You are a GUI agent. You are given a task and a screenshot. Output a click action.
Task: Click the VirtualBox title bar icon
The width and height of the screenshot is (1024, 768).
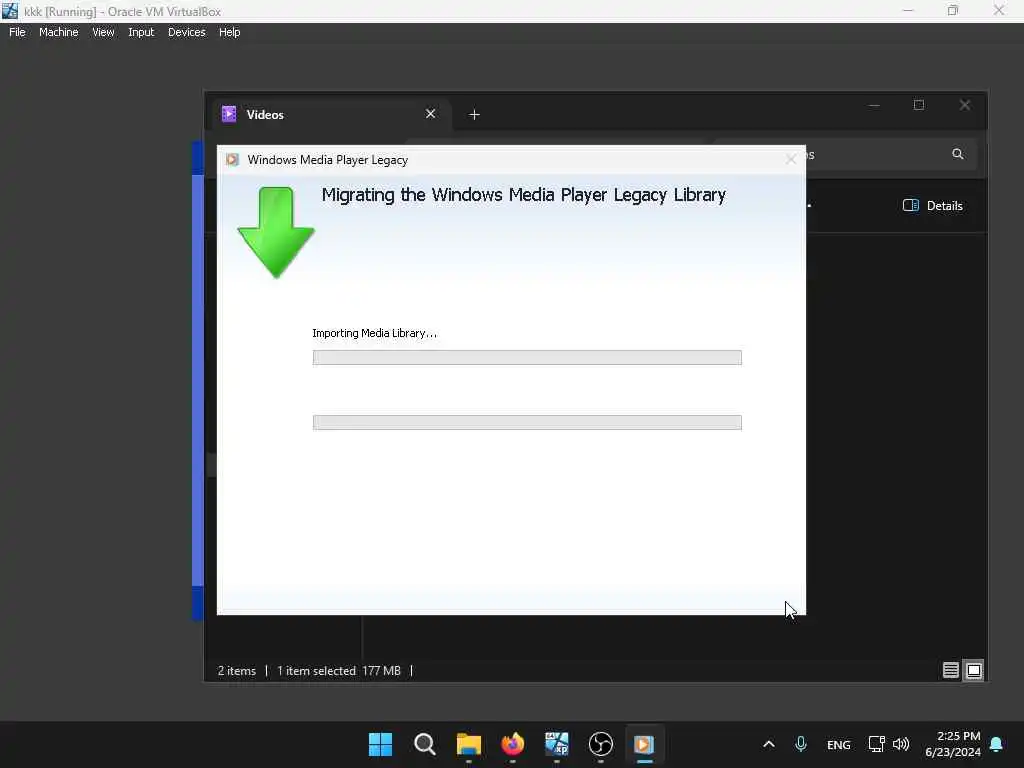(10, 11)
